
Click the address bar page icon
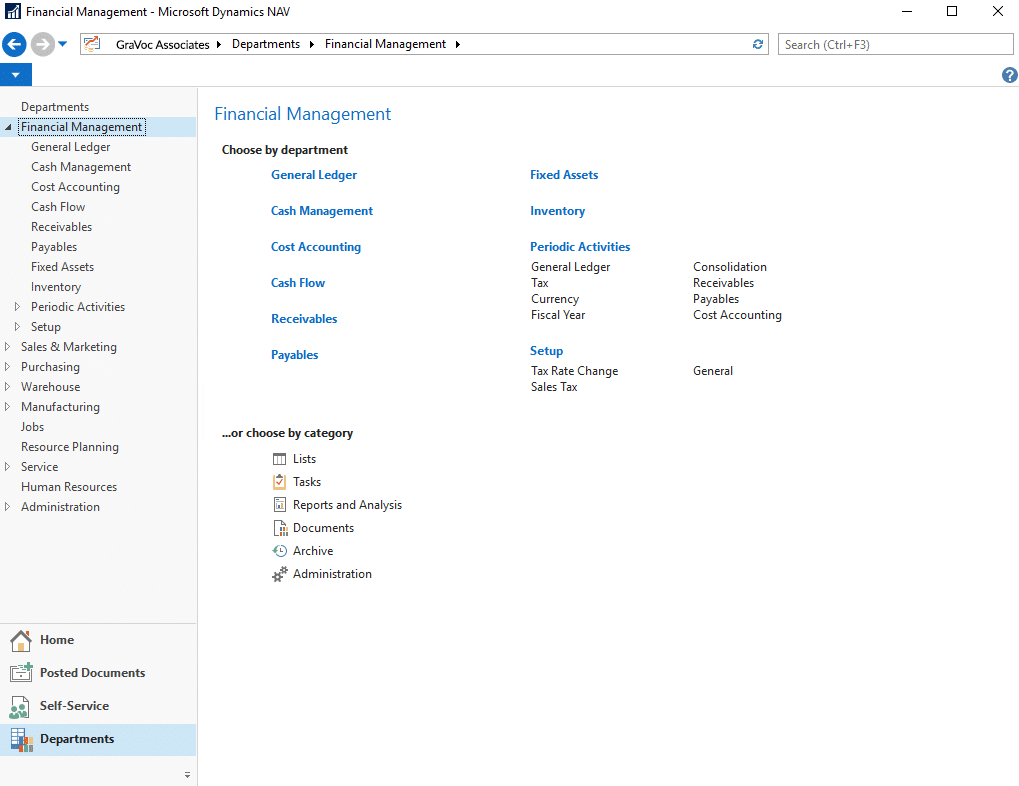[x=92, y=44]
